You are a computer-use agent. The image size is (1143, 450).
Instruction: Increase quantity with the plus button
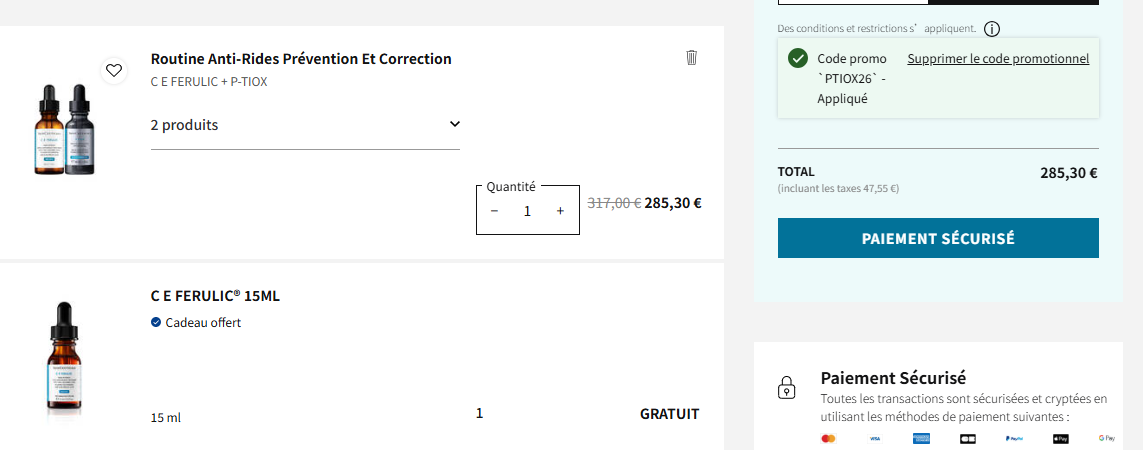click(560, 211)
